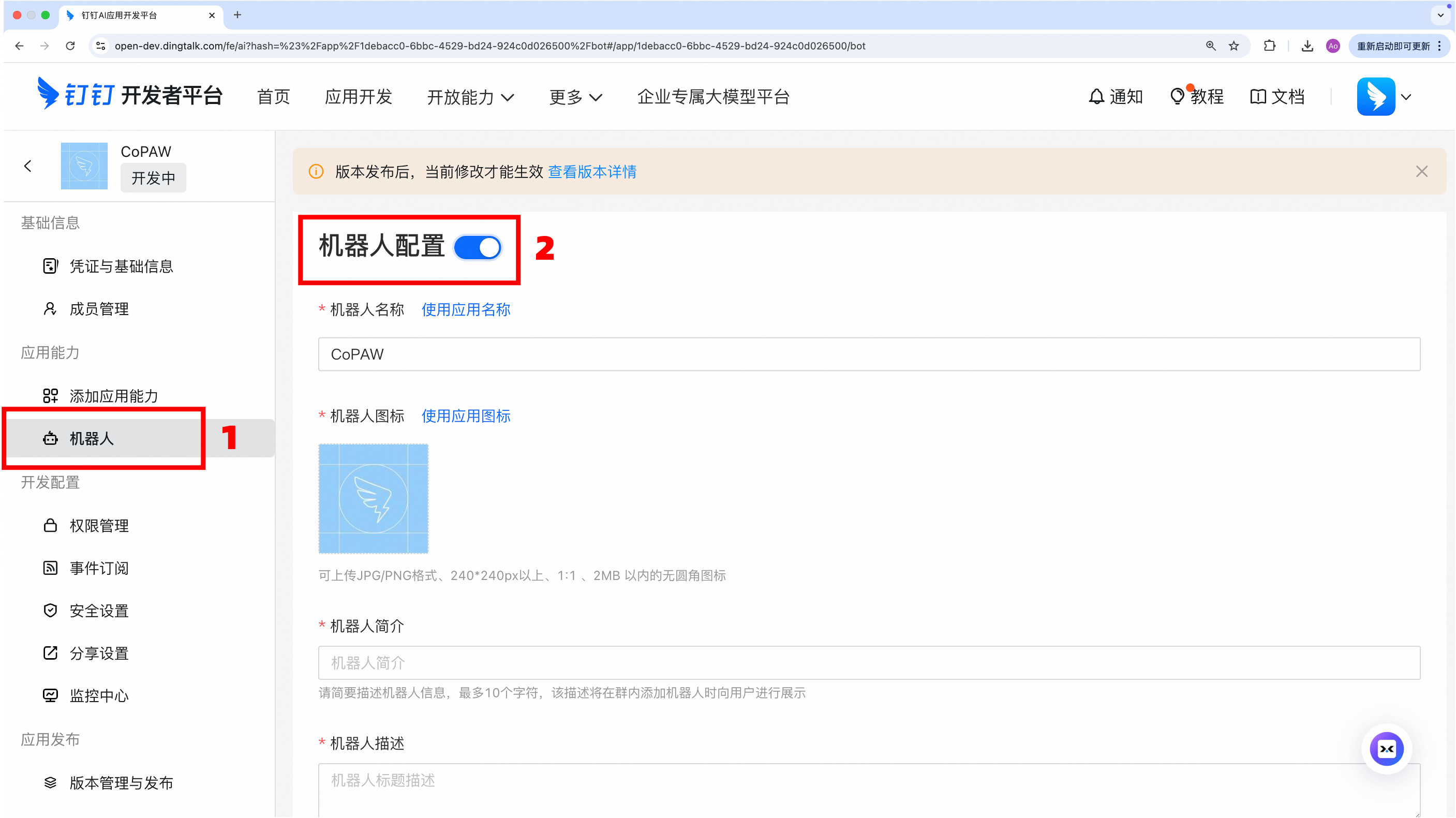The height and width of the screenshot is (818, 1456).
Task: Expand the 开放能力 dropdown menu
Action: point(470,97)
